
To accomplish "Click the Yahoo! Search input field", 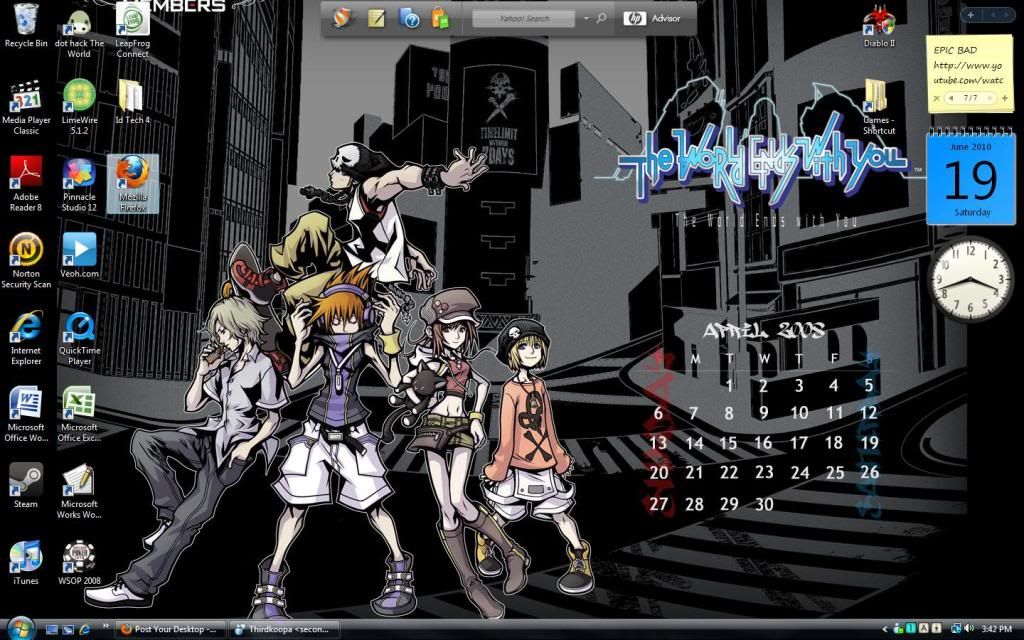I will click(x=524, y=18).
